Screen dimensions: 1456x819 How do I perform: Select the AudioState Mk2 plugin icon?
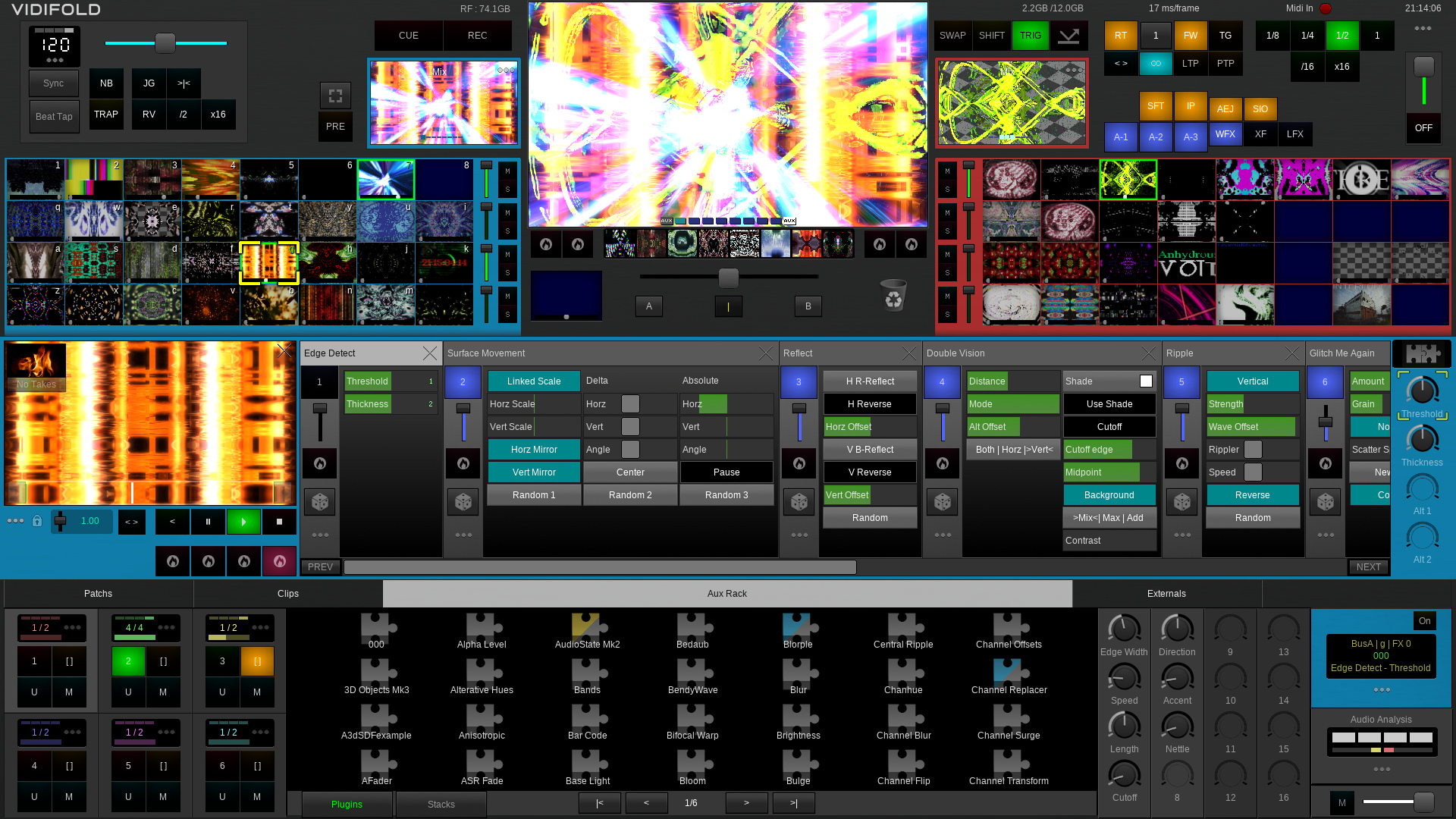point(588,626)
